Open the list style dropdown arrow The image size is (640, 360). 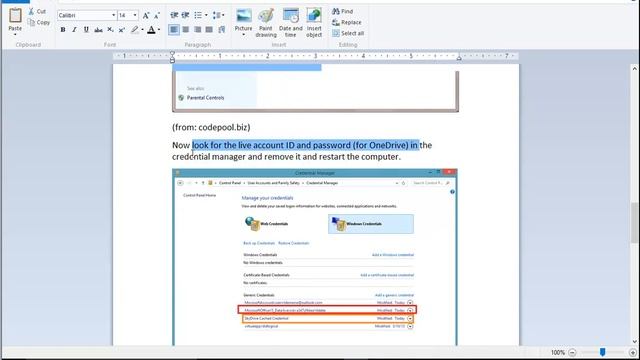click(206, 15)
